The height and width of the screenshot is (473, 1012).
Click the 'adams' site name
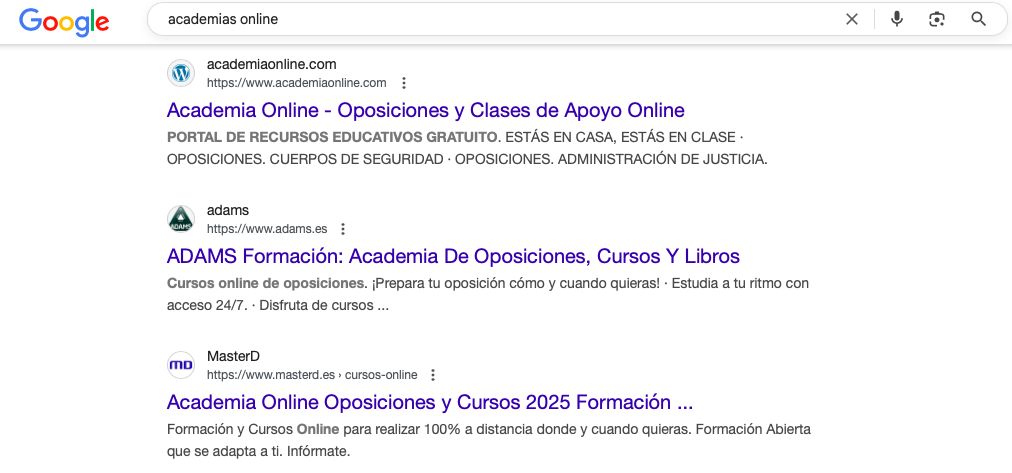(228, 210)
